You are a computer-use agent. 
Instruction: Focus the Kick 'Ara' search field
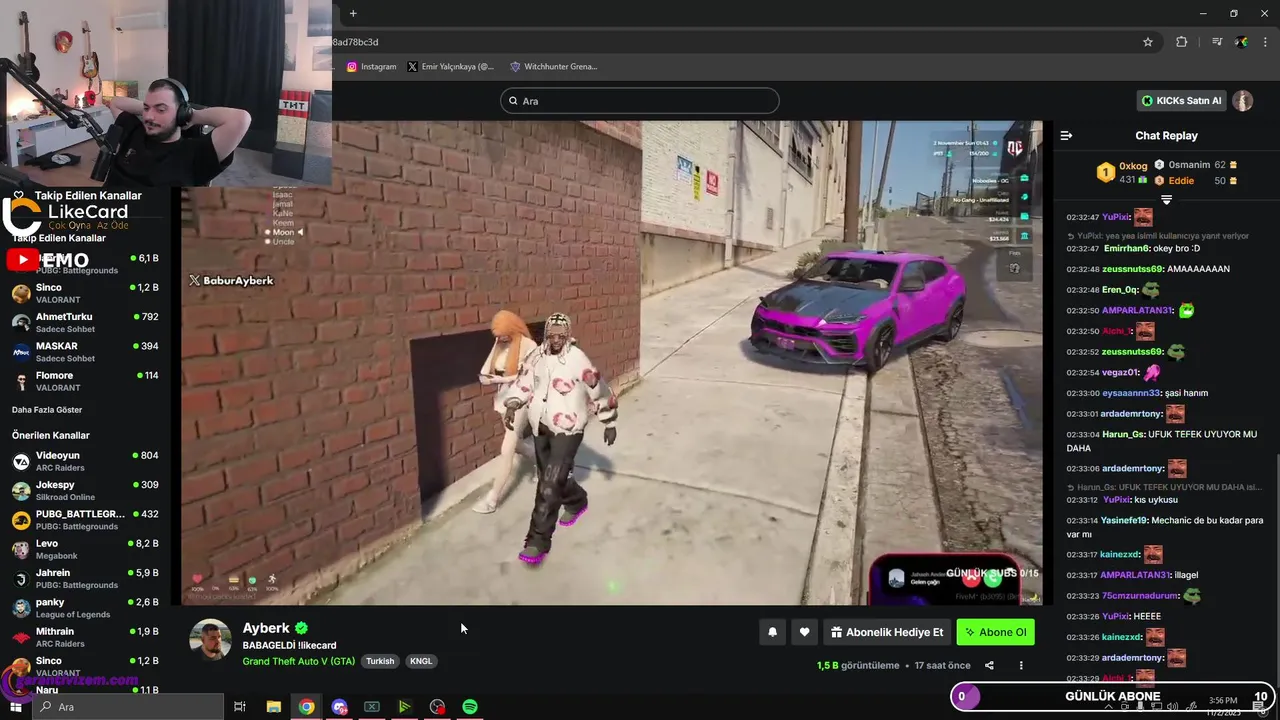coord(639,101)
